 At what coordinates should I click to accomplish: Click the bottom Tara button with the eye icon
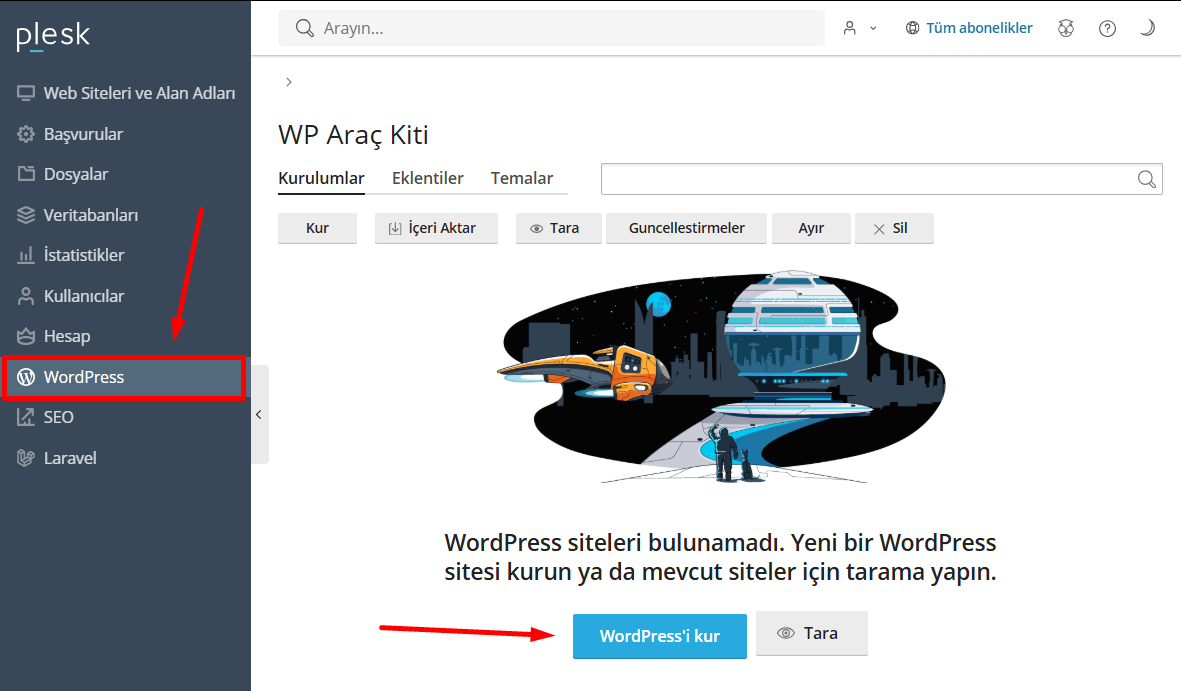point(812,634)
